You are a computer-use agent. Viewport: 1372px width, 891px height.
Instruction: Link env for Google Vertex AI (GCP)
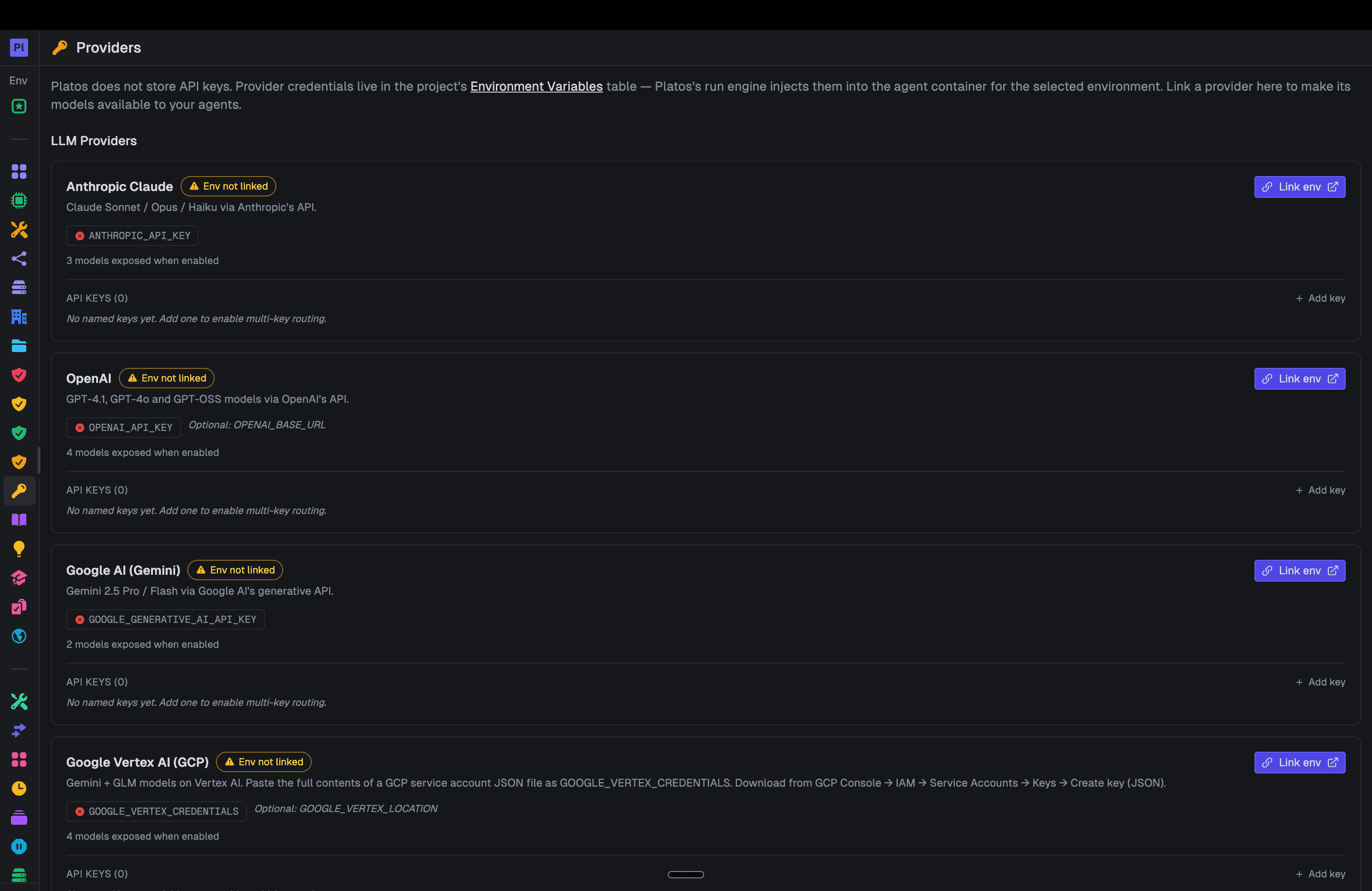1299,763
